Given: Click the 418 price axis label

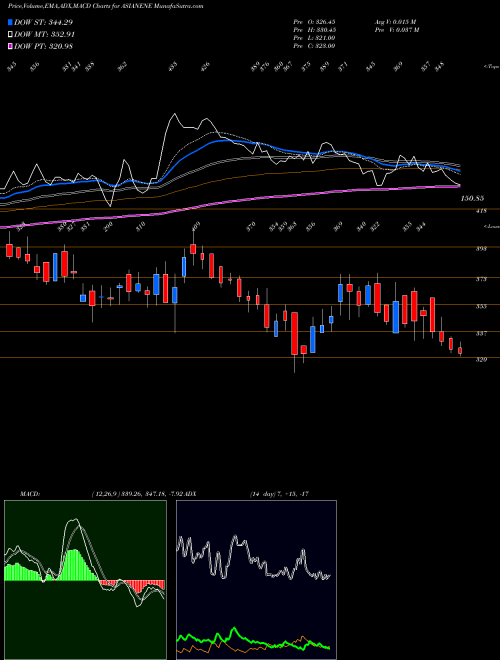Looking at the screenshot, I should click(x=481, y=211).
